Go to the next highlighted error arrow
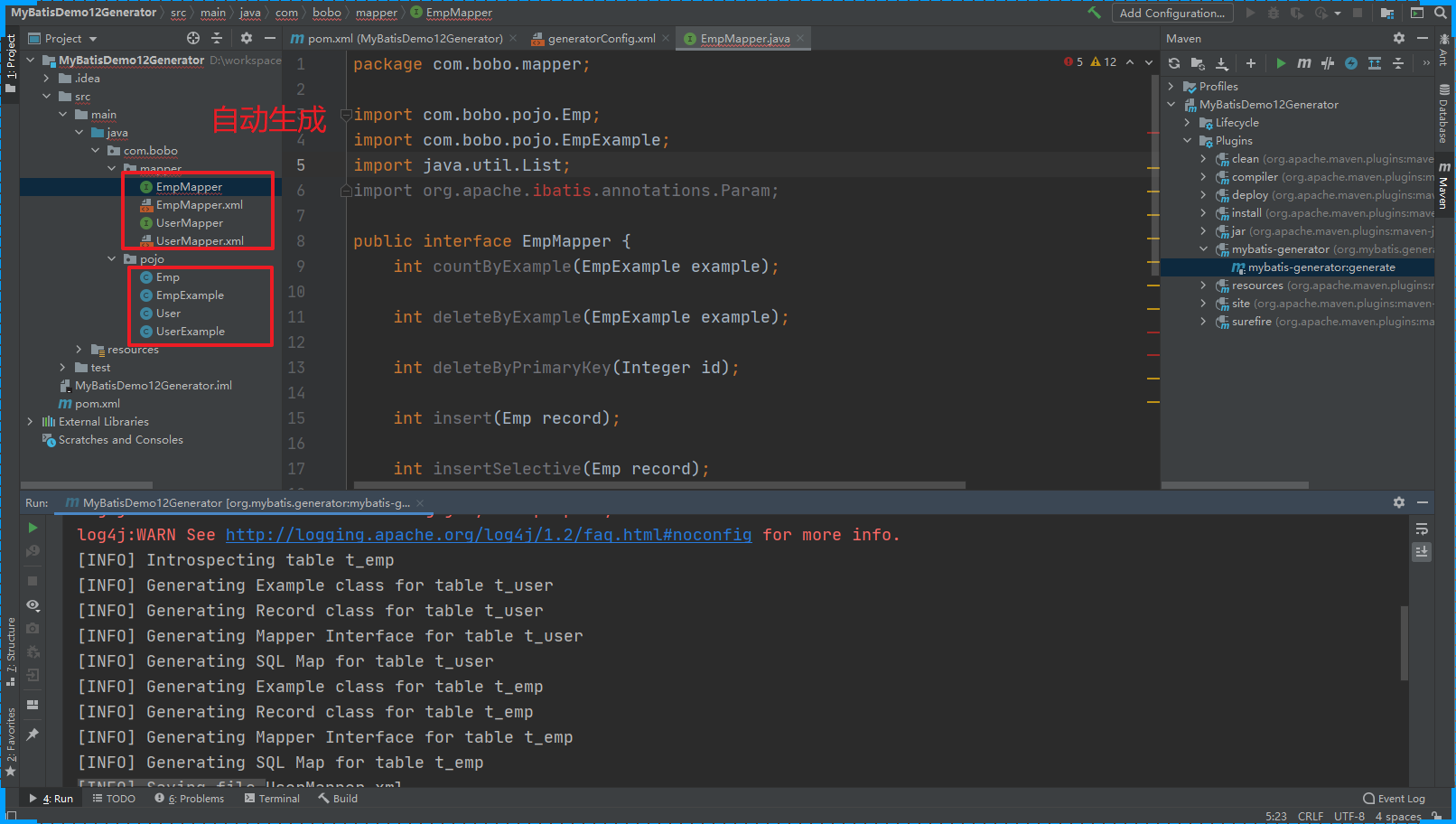 point(1149,62)
